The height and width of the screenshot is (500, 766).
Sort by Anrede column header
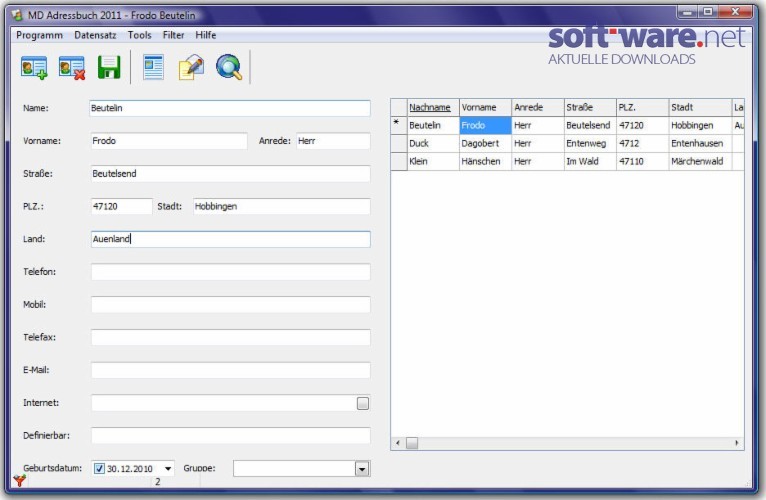[x=538, y=107]
